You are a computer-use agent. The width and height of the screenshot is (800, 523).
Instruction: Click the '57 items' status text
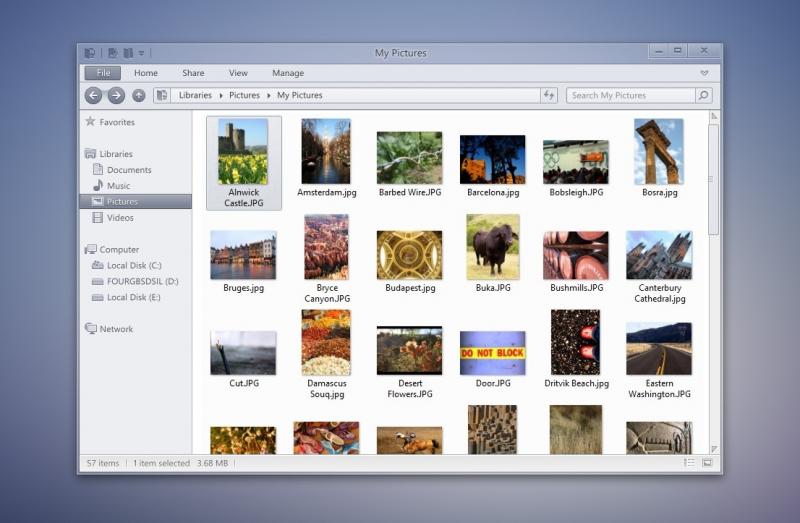pos(103,463)
